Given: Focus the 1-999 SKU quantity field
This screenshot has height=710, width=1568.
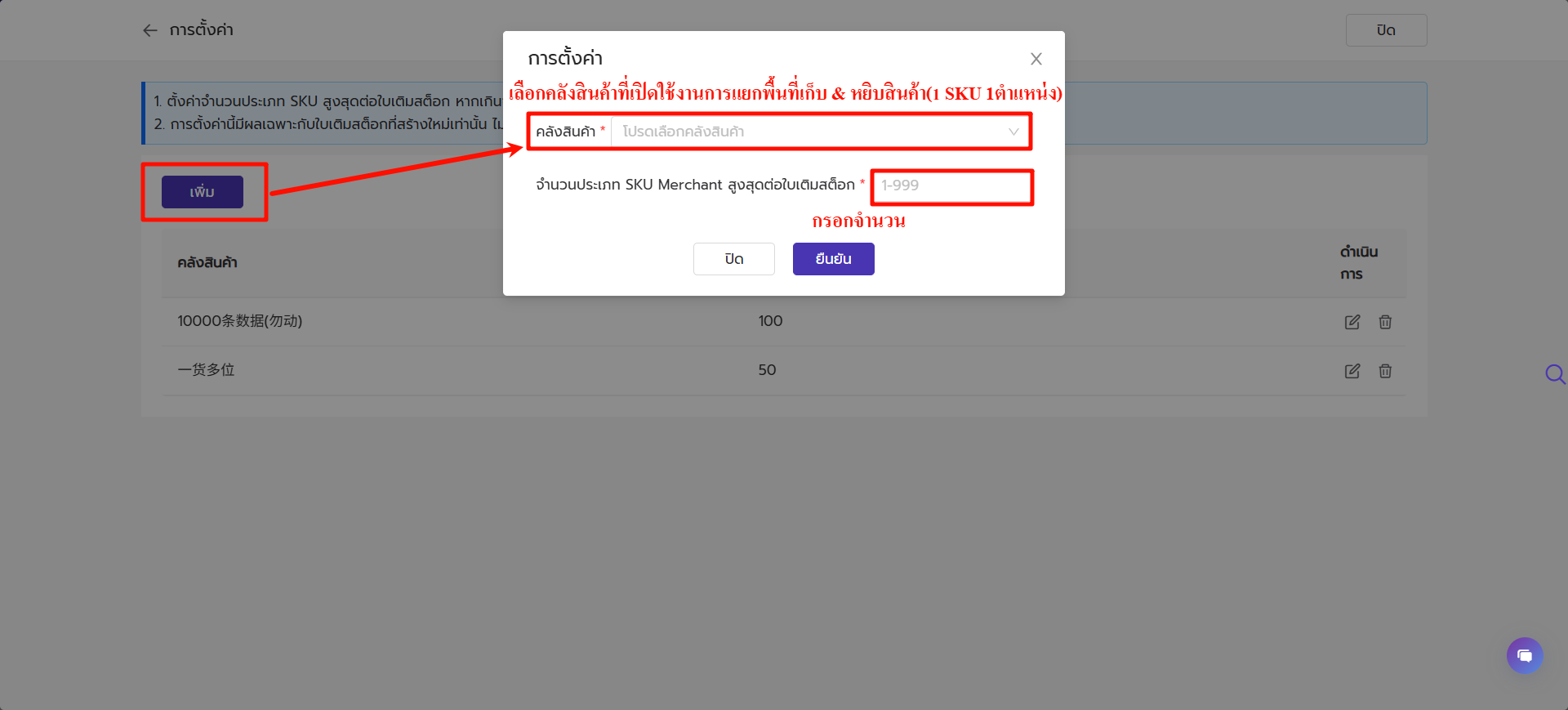Looking at the screenshot, I should pyautogui.click(x=951, y=185).
